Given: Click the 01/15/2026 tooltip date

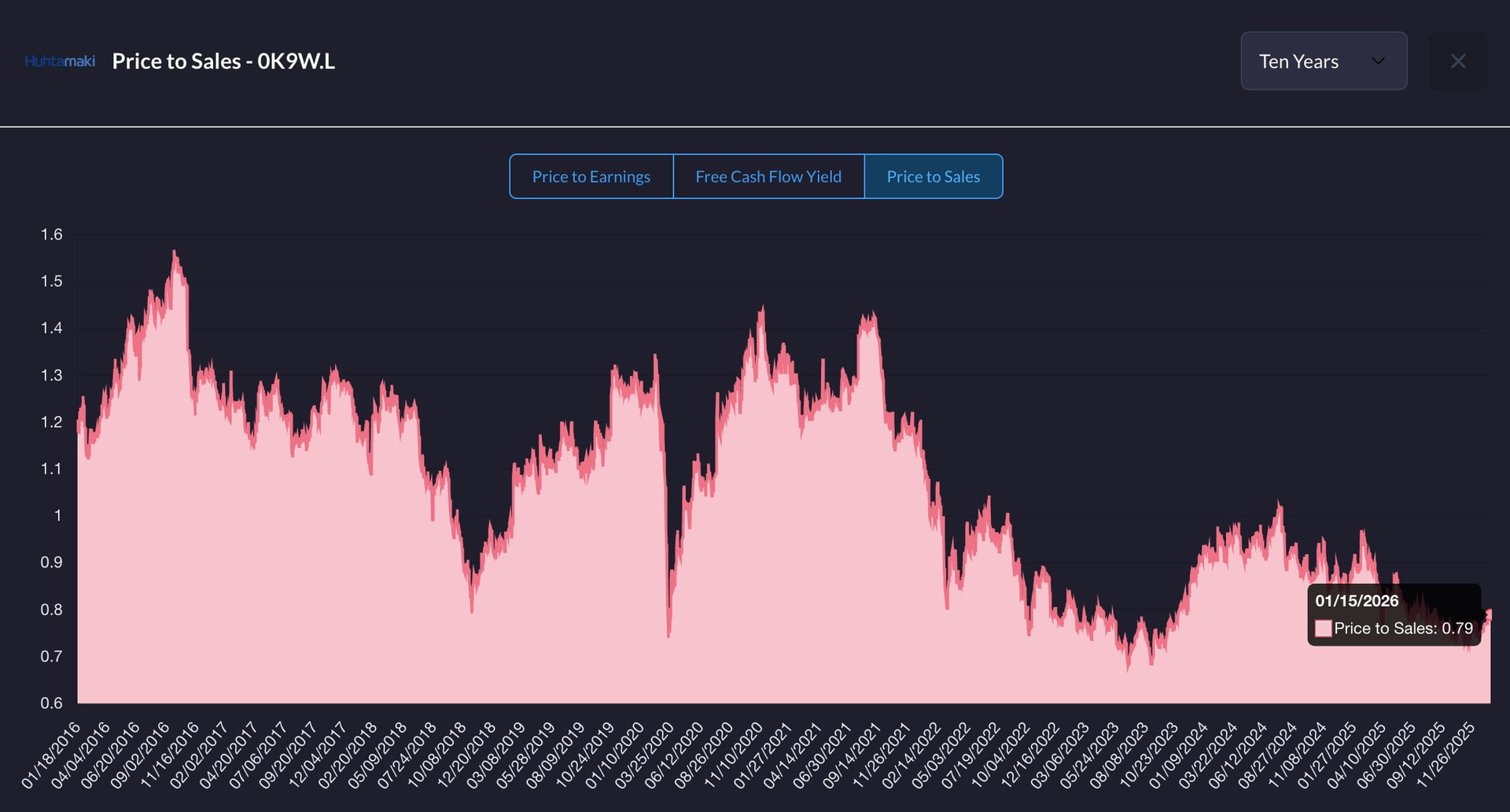Looking at the screenshot, I should [x=1357, y=601].
